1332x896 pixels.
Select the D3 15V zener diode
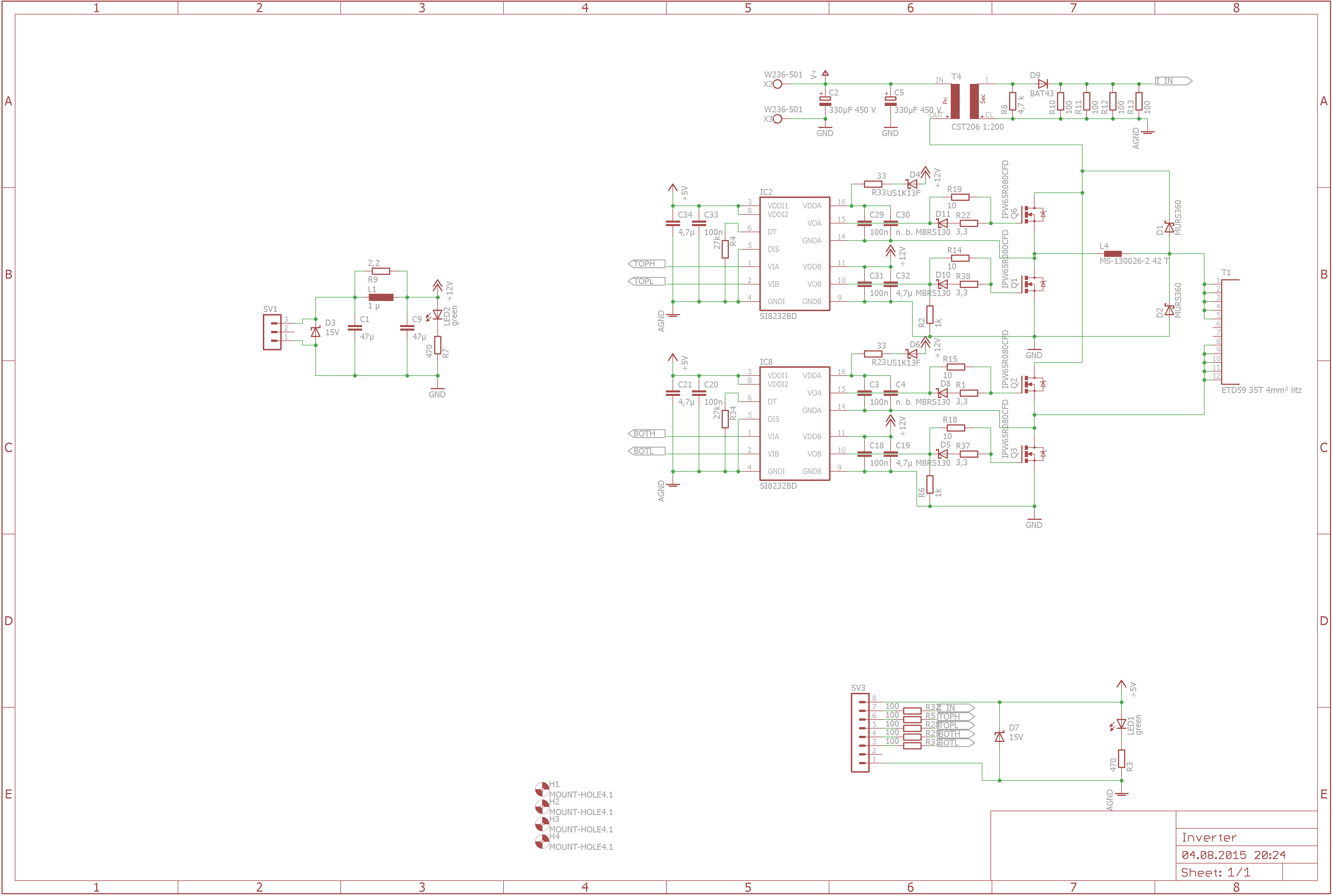(316, 331)
